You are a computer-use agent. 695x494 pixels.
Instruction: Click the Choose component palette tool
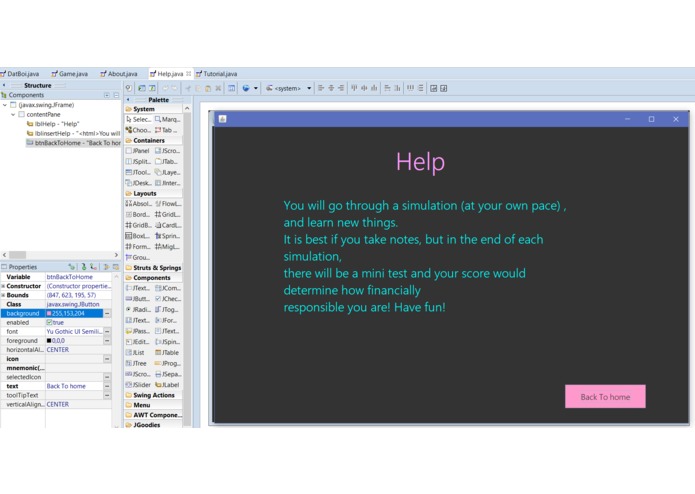(x=138, y=130)
